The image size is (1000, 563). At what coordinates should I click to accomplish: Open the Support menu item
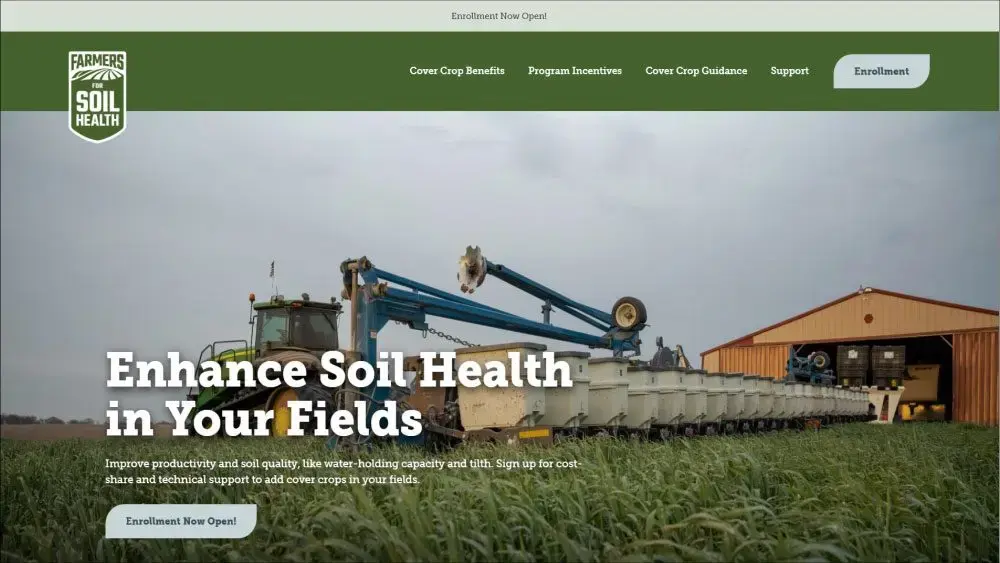point(789,71)
